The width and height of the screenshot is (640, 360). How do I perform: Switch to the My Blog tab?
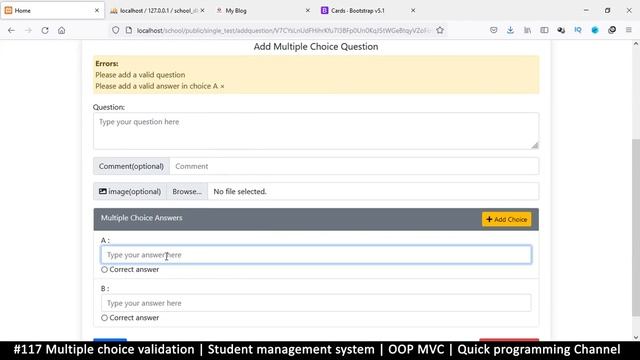[x=263, y=11]
